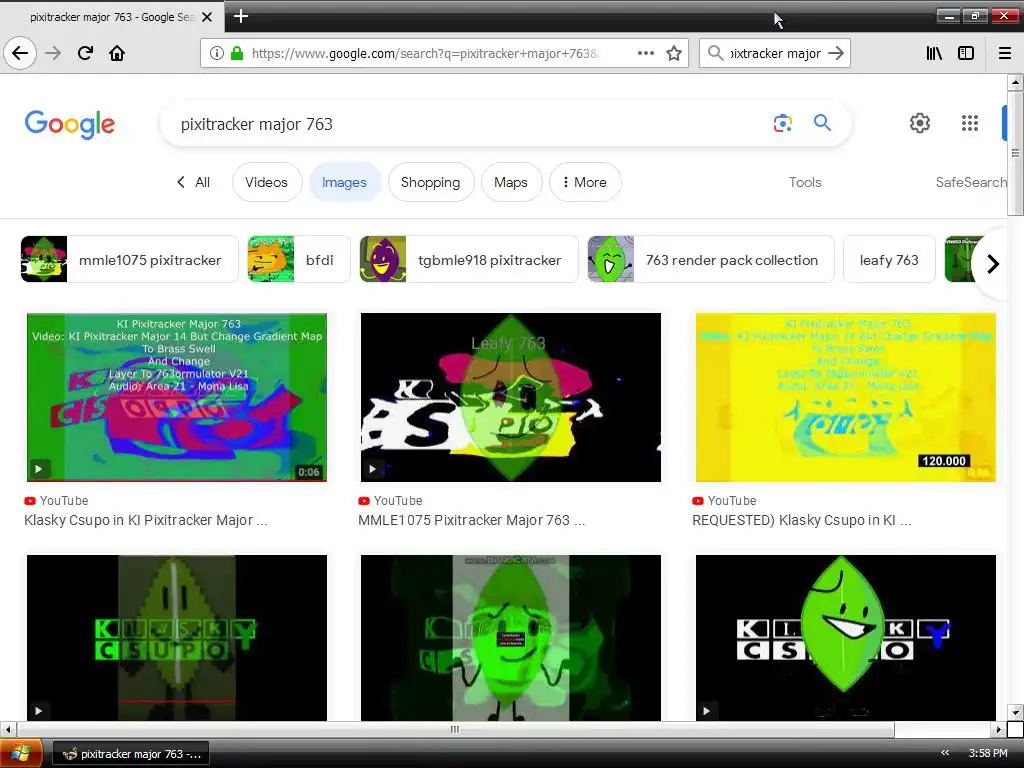The image size is (1024, 768).
Task: Open the Google apps grid
Action: pyautogui.click(x=970, y=123)
